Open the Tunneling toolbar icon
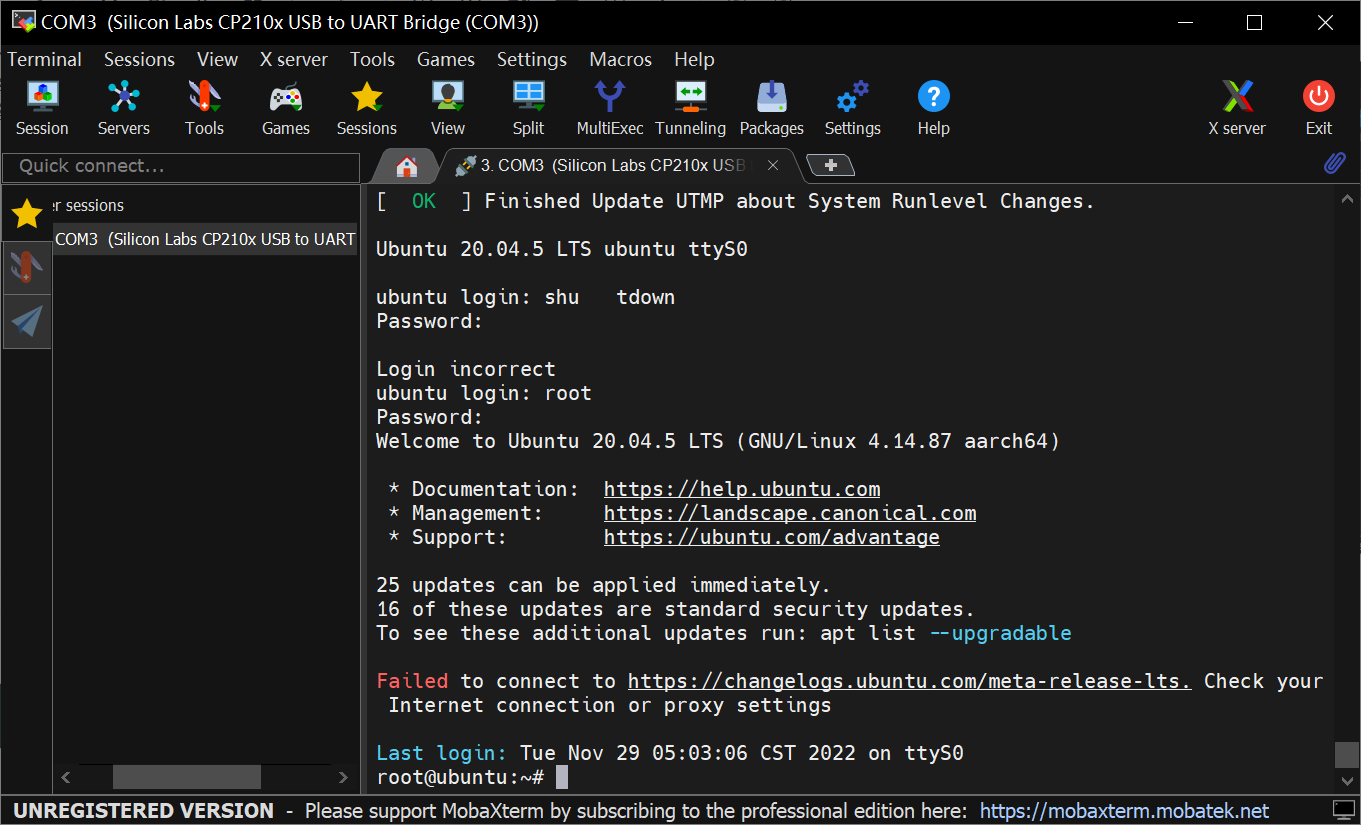 tap(690, 108)
